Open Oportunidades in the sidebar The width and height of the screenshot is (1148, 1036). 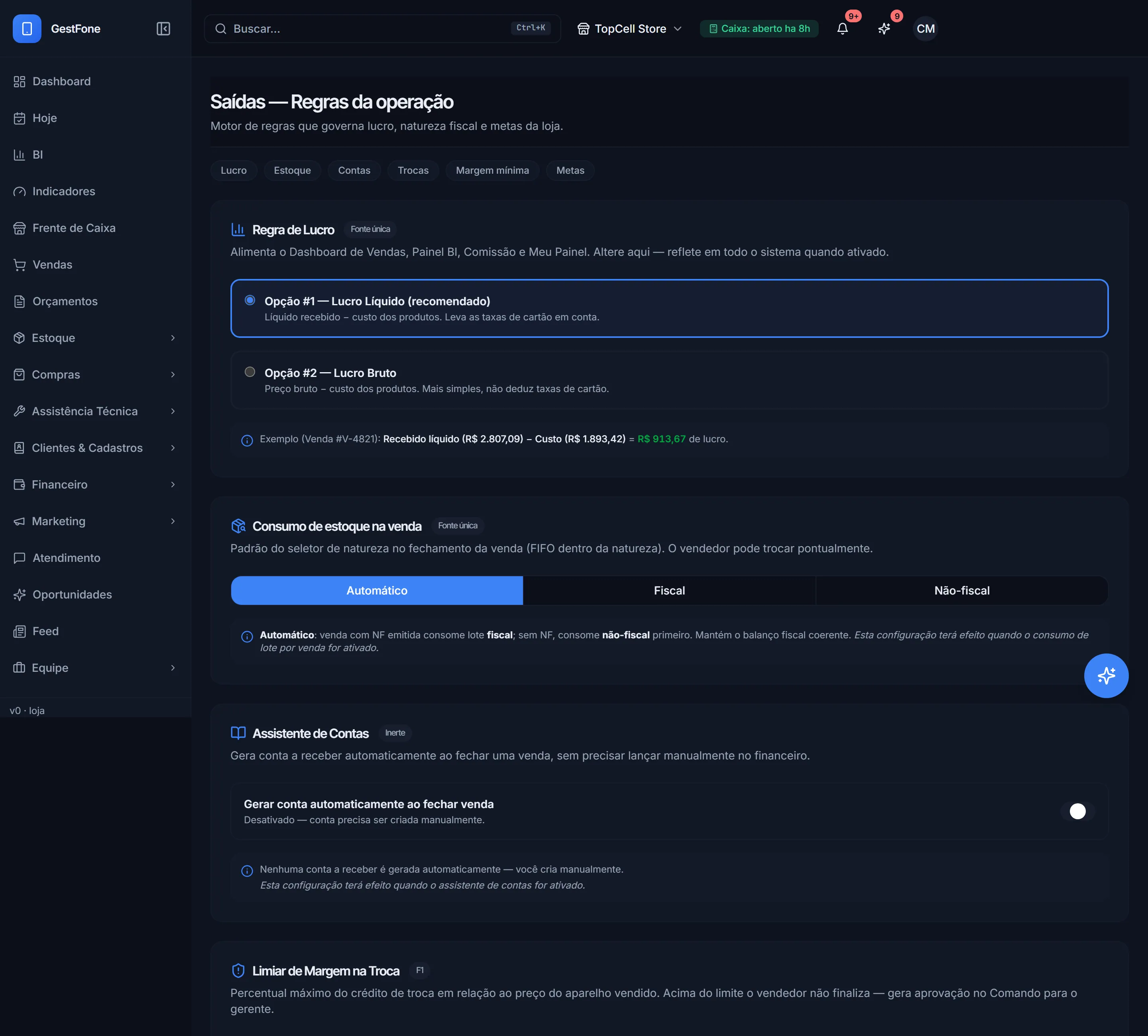95,595
